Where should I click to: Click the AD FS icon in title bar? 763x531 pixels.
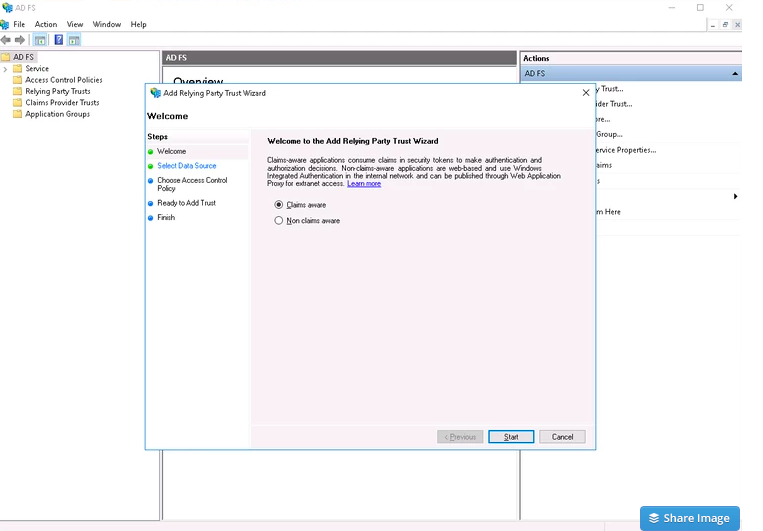point(7,7)
